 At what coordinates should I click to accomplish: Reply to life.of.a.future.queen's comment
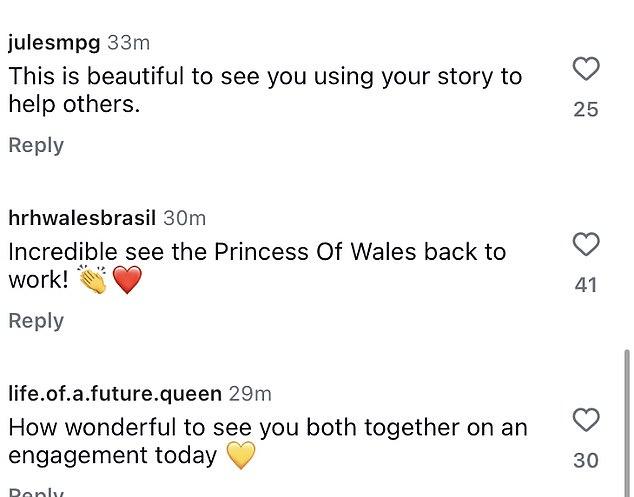[x=36, y=493]
